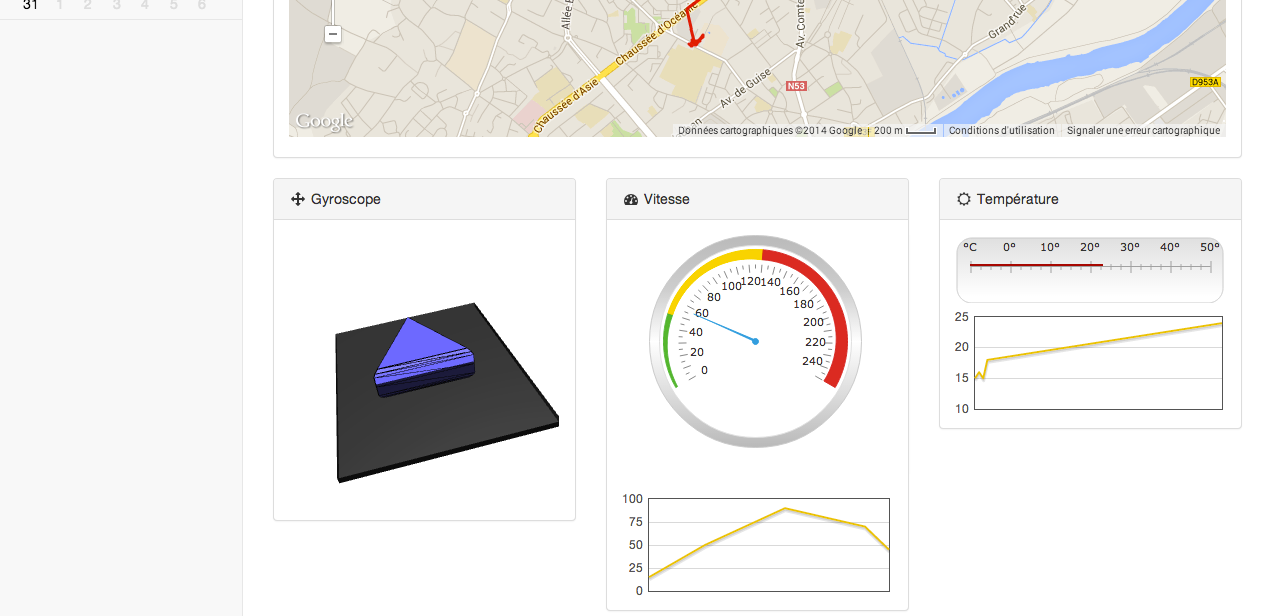Select greyed calendar day 1

(x=60, y=5)
